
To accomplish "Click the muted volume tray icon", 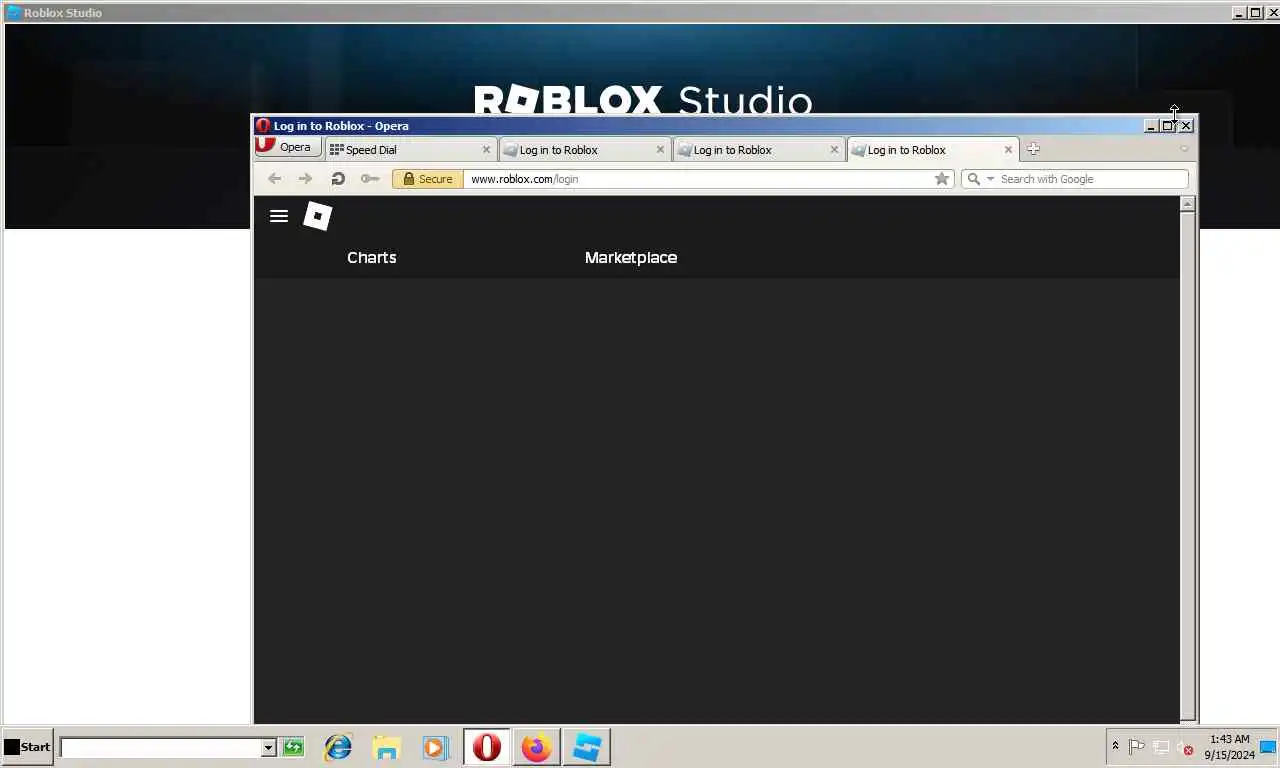I will coord(1185,747).
